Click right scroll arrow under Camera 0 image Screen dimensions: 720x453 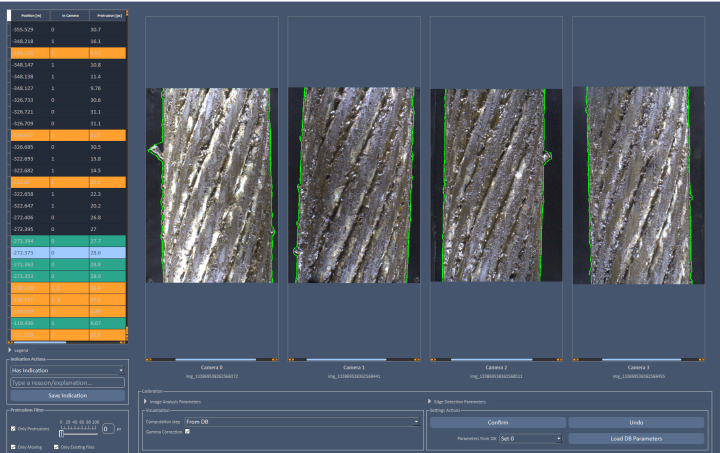[276, 359]
